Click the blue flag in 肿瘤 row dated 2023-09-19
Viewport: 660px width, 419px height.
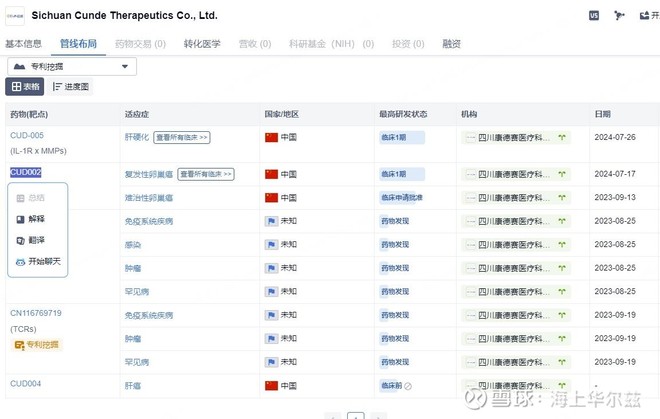[271, 338]
